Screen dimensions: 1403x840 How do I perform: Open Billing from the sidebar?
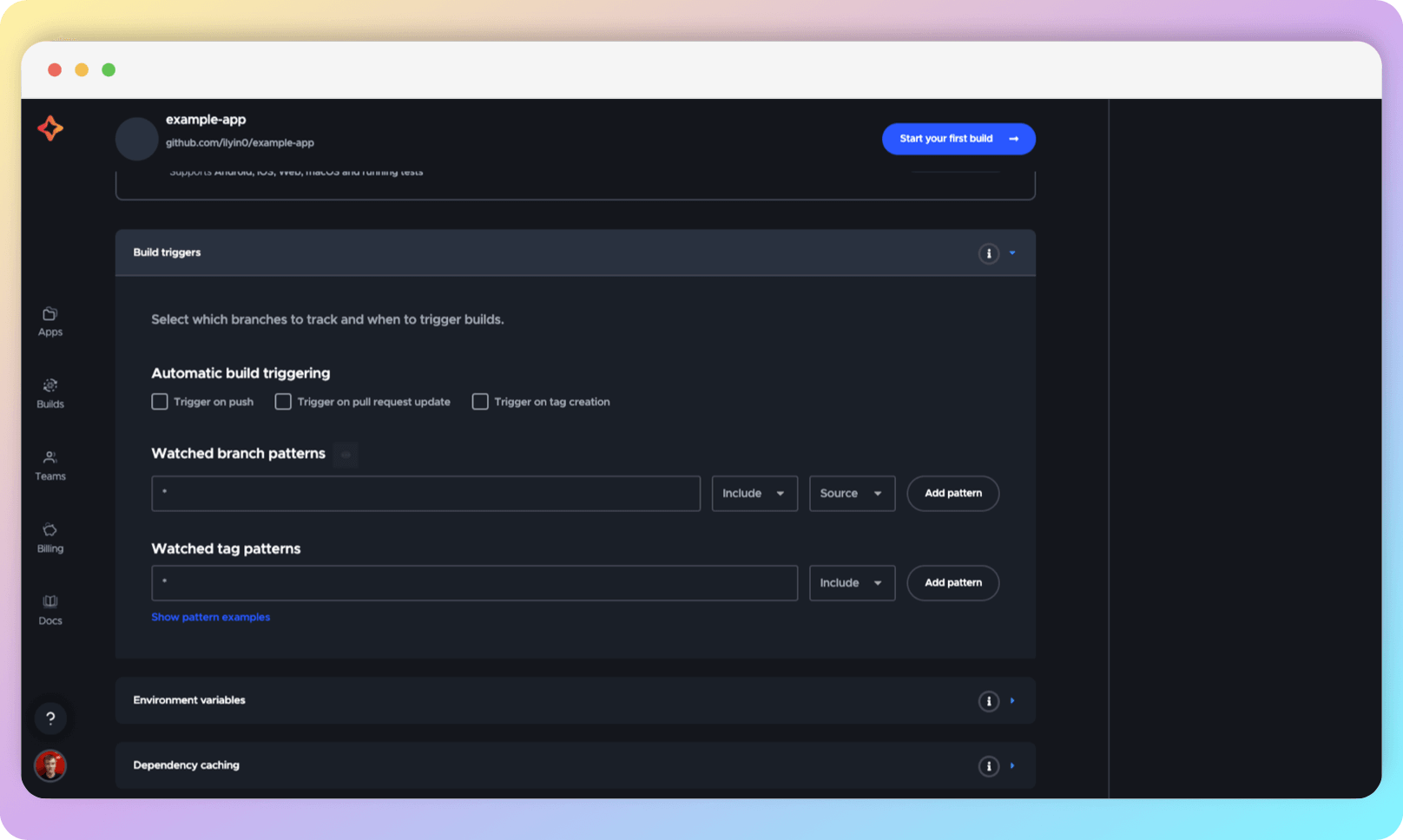pos(49,536)
